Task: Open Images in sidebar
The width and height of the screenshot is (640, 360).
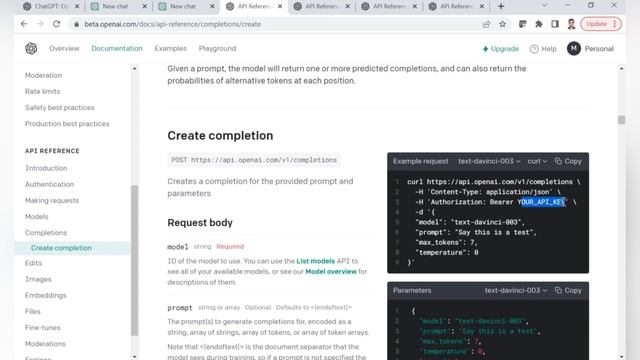Action: (x=38, y=279)
